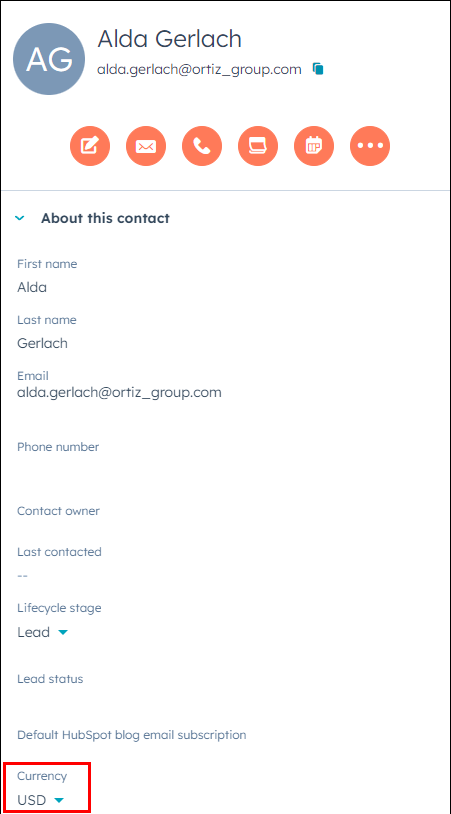This screenshot has height=814, width=451.
Task: Open the more actions ellipsis icon
Action: tap(370, 146)
